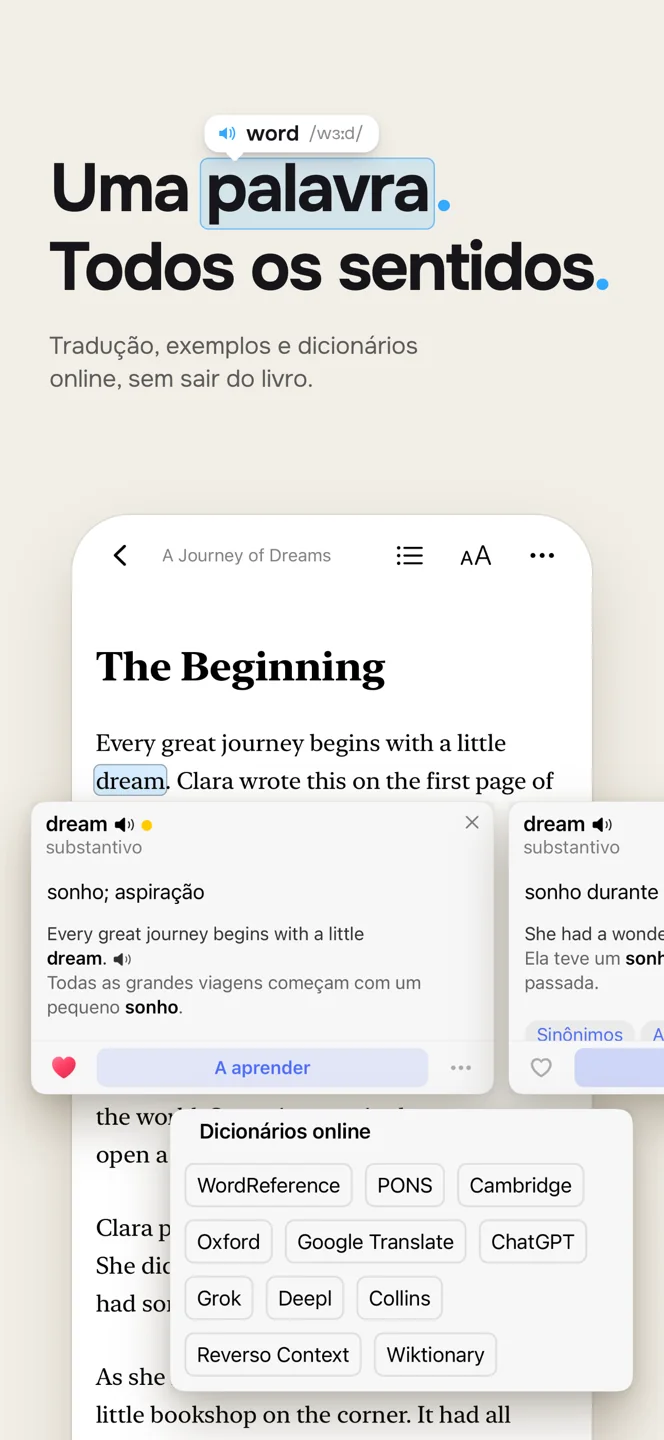This screenshot has width=664, height=1440.
Task: Open the Collins dictionary
Action: pos(399,1298)
